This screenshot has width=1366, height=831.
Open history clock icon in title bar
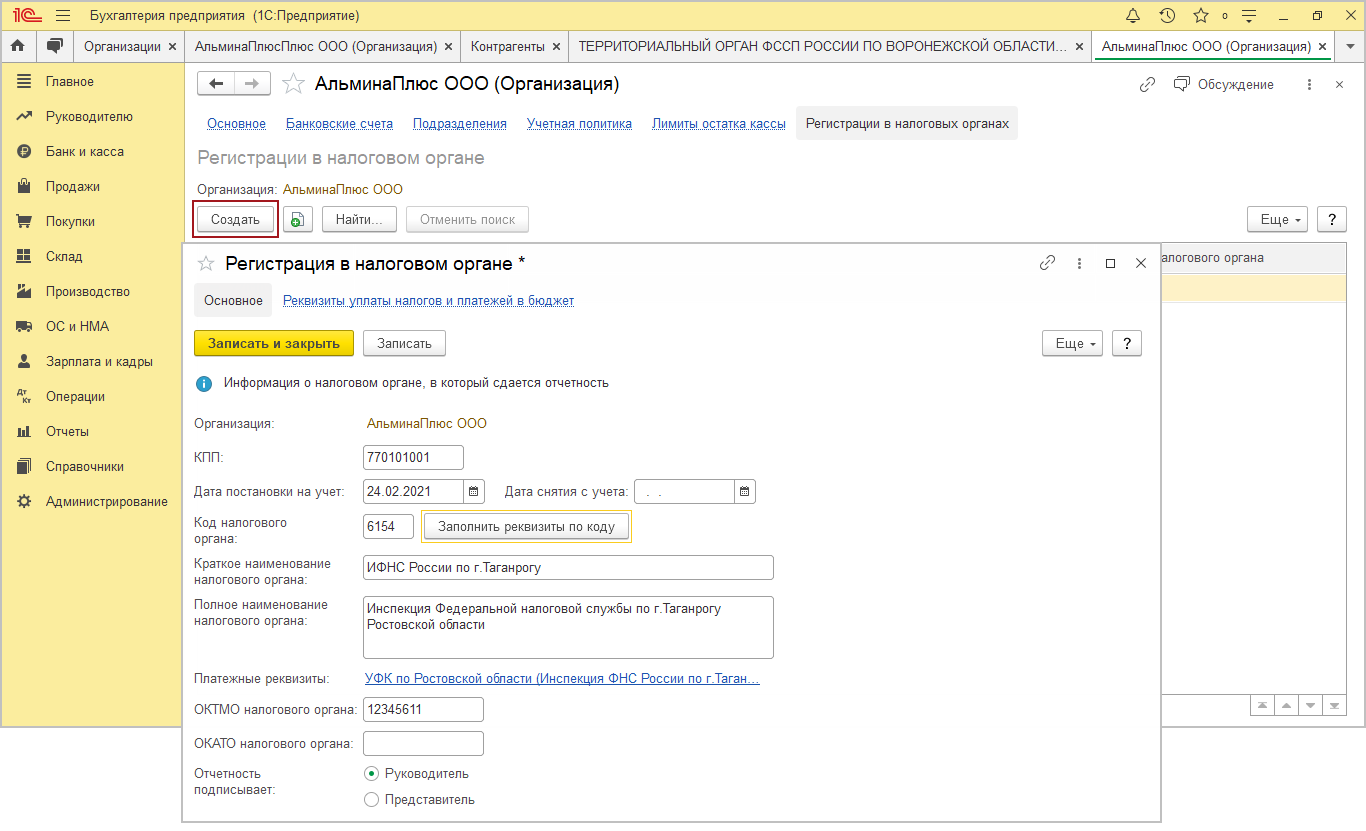pos(1167,16)
